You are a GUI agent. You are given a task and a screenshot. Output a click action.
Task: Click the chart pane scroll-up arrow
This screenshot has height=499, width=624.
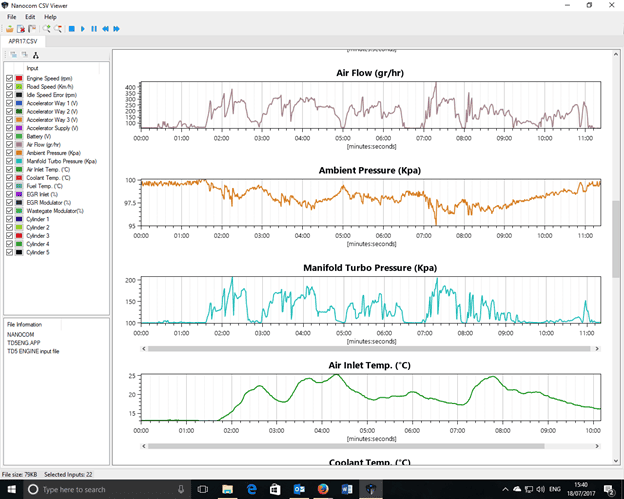(616, 54)
